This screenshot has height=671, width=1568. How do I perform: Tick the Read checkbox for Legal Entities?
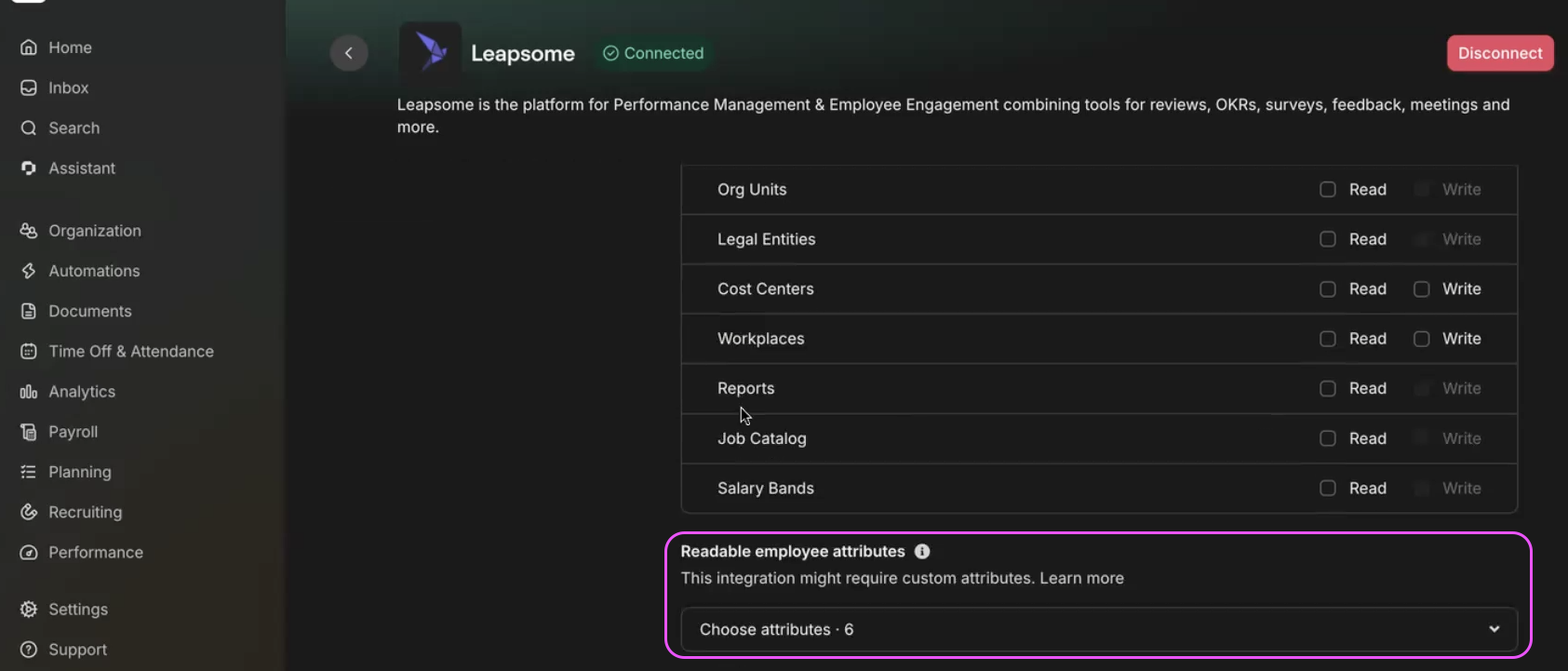click(1328, 239)
